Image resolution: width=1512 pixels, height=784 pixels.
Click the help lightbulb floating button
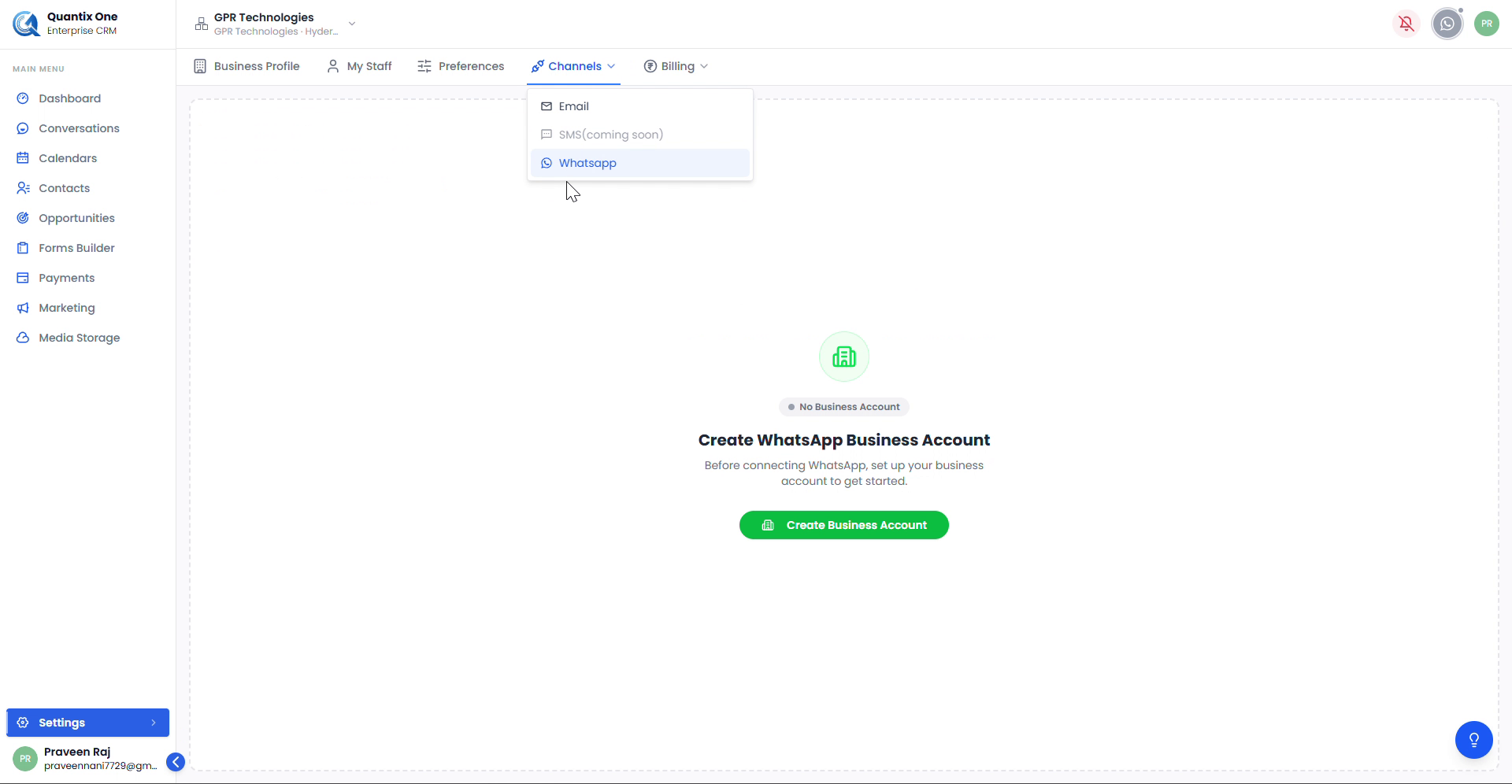pos(1474,740)
